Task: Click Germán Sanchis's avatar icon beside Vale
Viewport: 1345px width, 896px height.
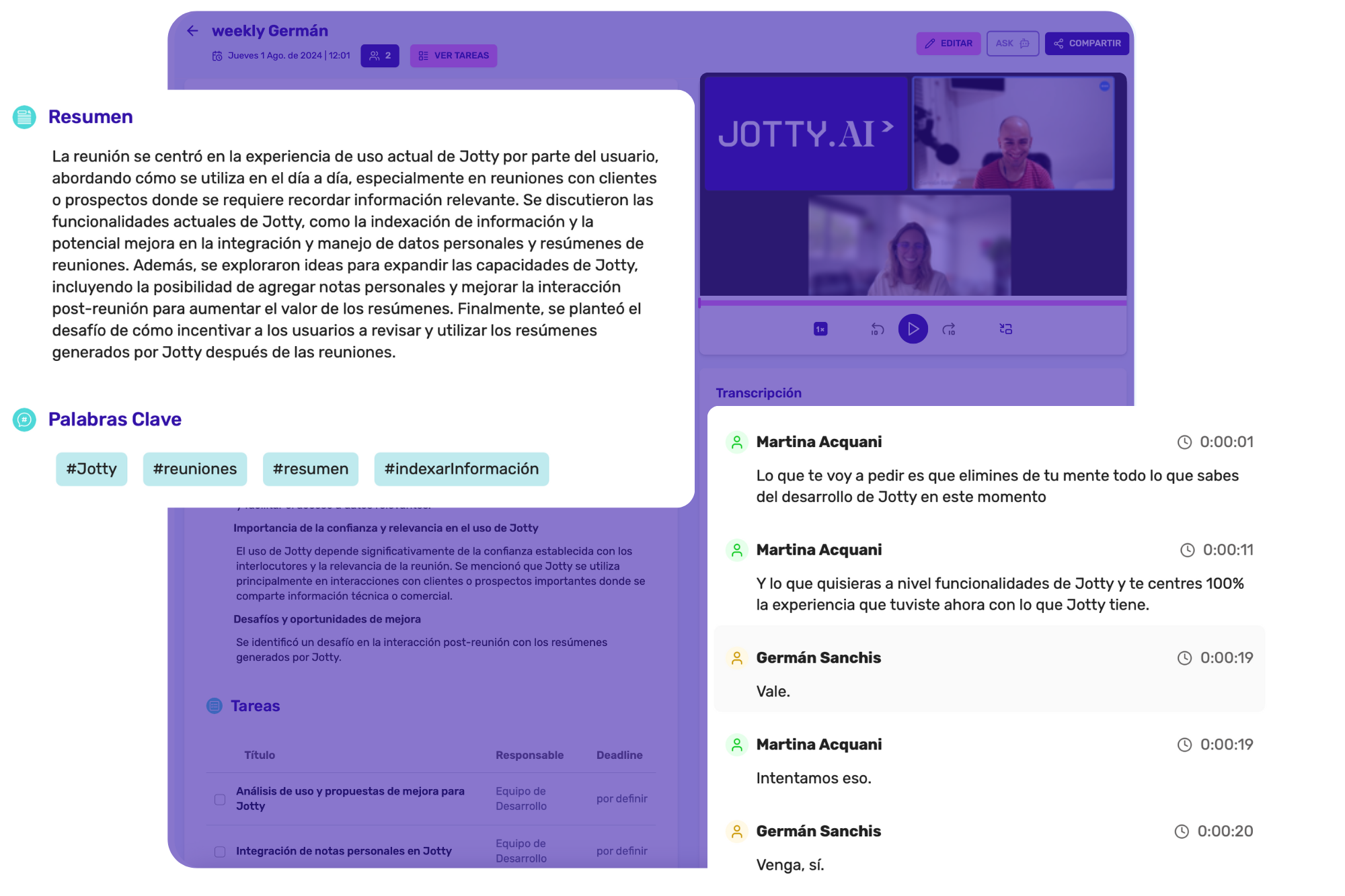Action: 737,658
